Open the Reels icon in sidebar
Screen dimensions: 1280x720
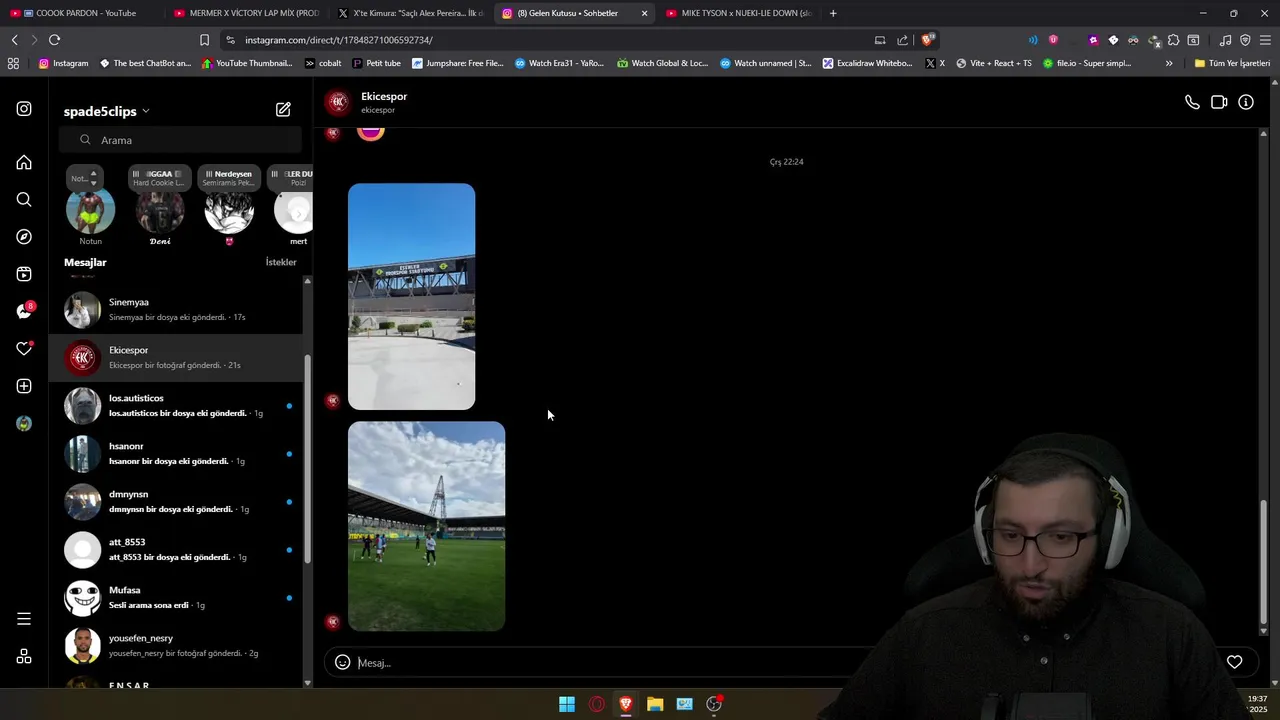[24, 274]
